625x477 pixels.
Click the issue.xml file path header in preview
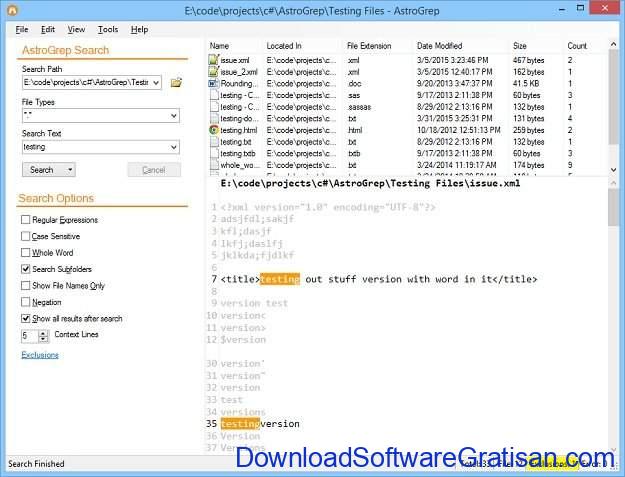coord(370,183)
